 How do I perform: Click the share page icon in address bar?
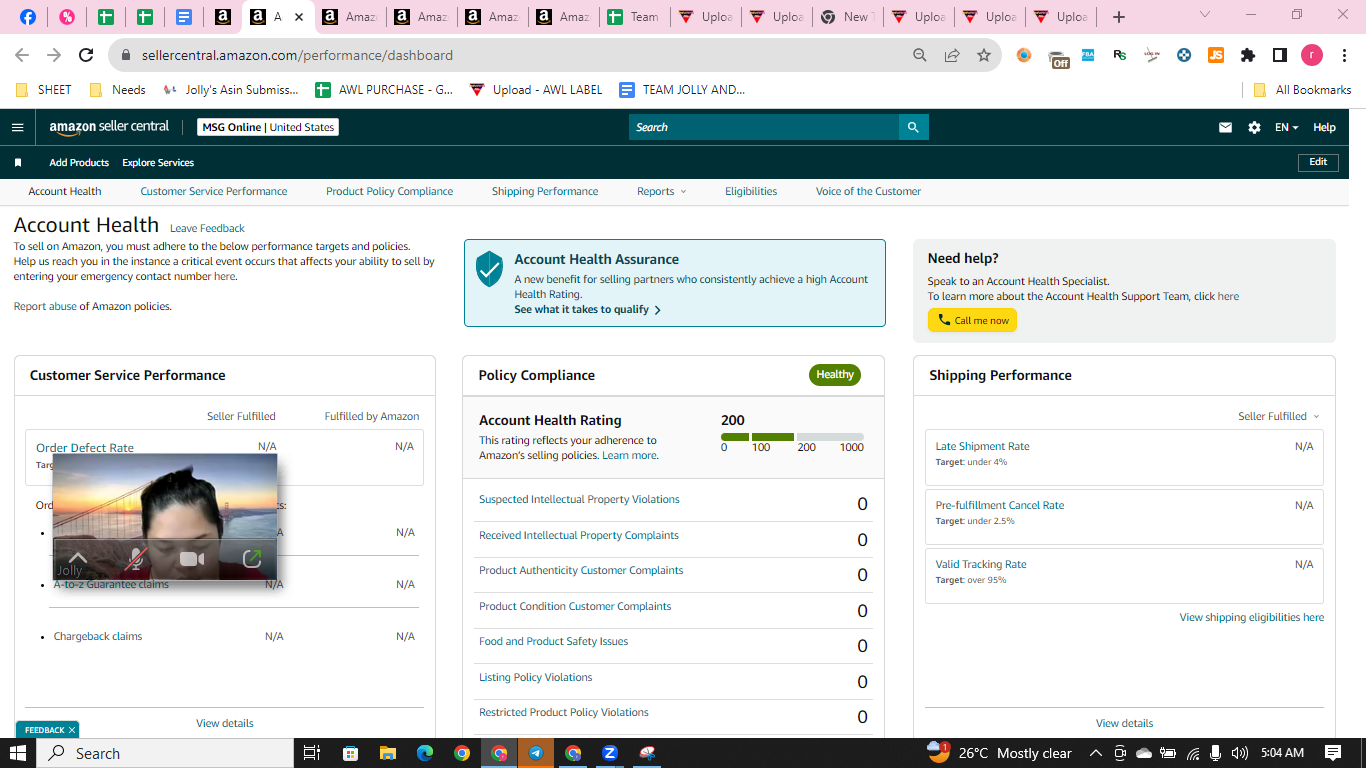click(952, 55)
